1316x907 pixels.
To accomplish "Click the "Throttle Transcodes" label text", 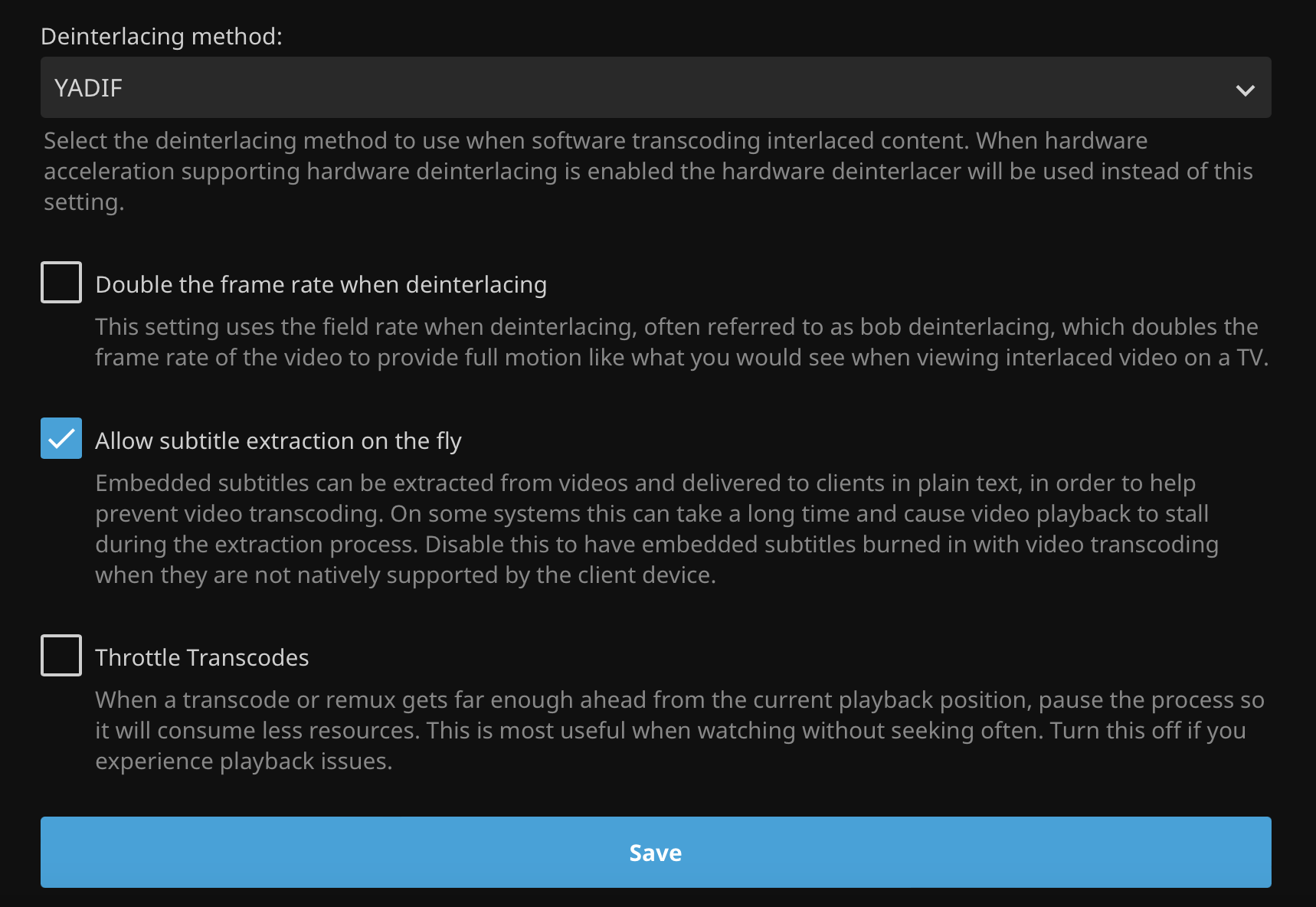I will [202, 658].
